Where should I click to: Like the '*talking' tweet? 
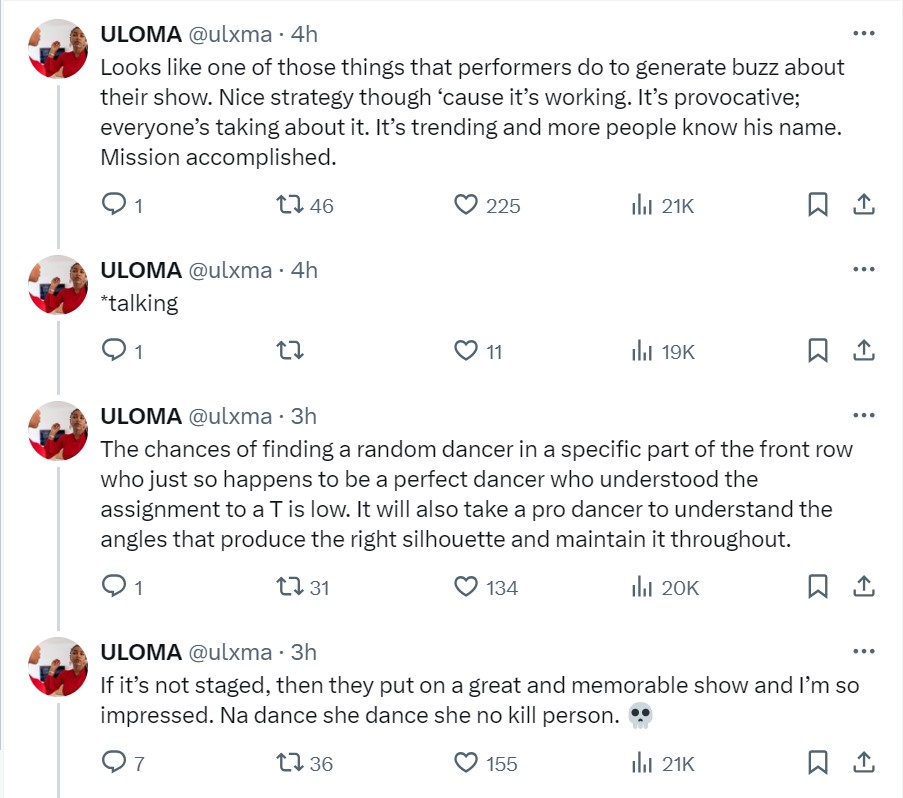click(x=465, y=351)
